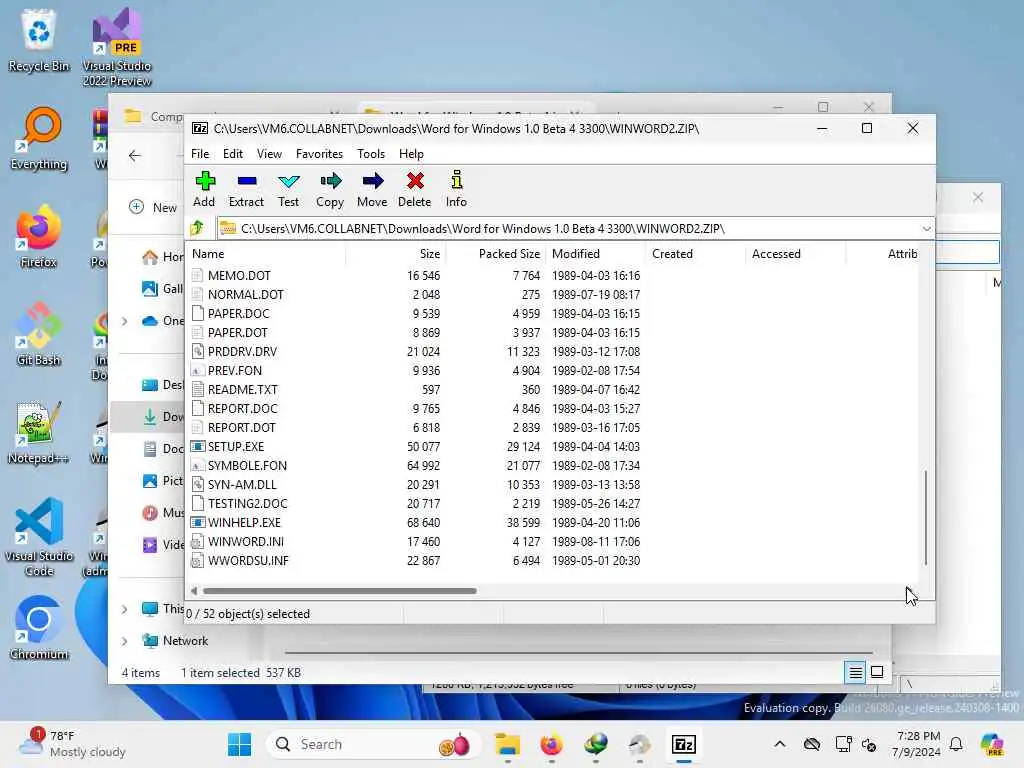Sort by Modified column header
The width and height of the screenshot is (1024, 768).
click(x=595, y=254)
